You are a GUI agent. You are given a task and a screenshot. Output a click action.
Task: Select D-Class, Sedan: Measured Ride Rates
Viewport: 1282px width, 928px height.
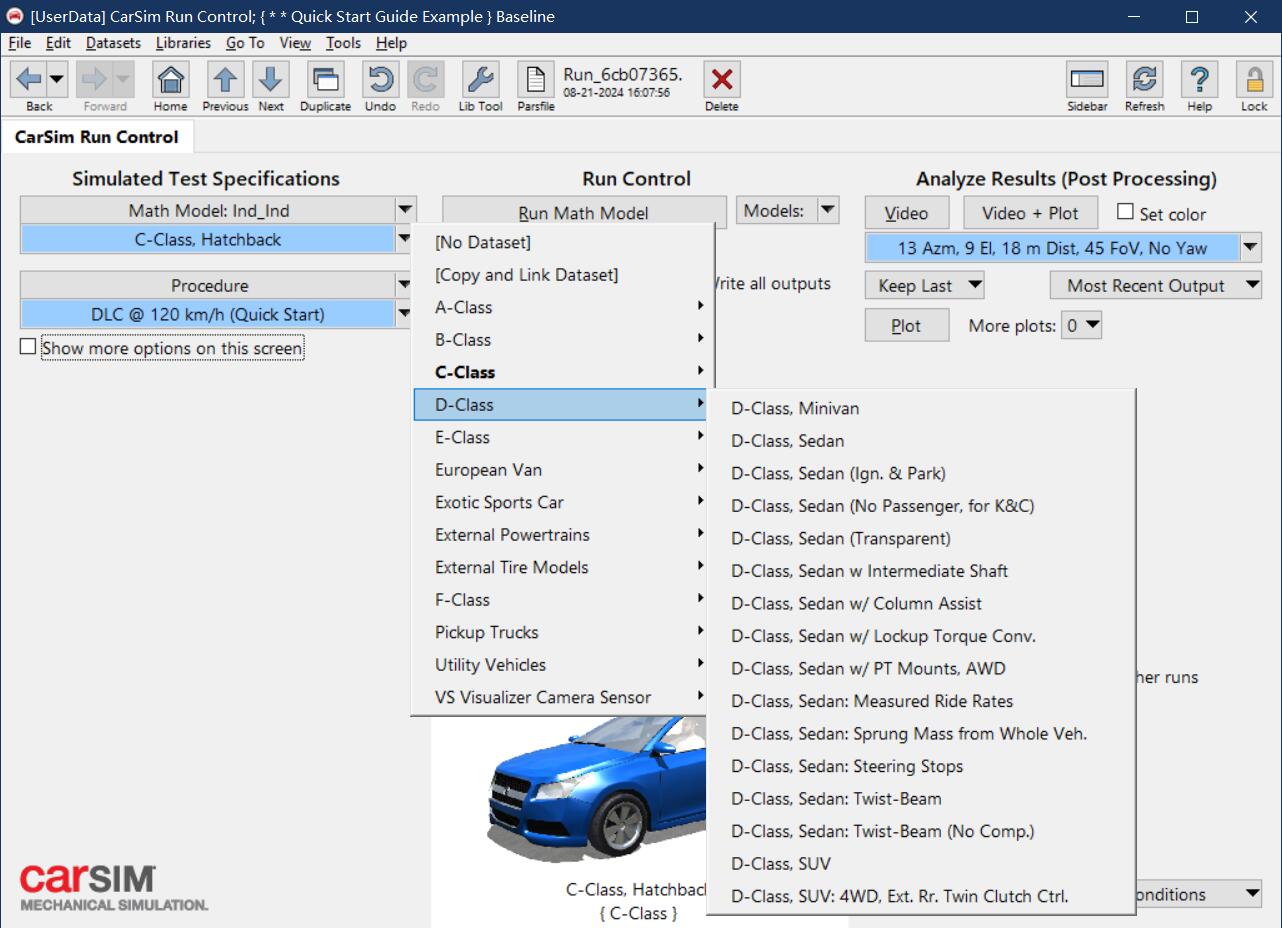(921, 701)
